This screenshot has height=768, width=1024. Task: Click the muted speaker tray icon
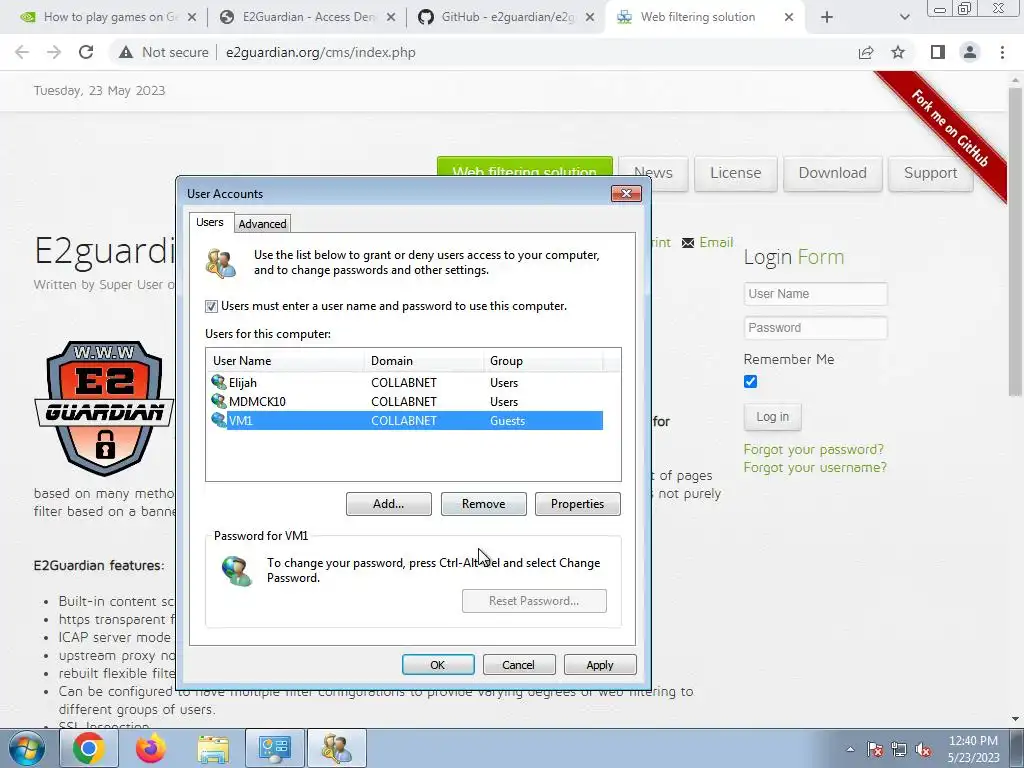tap(923, 749)
